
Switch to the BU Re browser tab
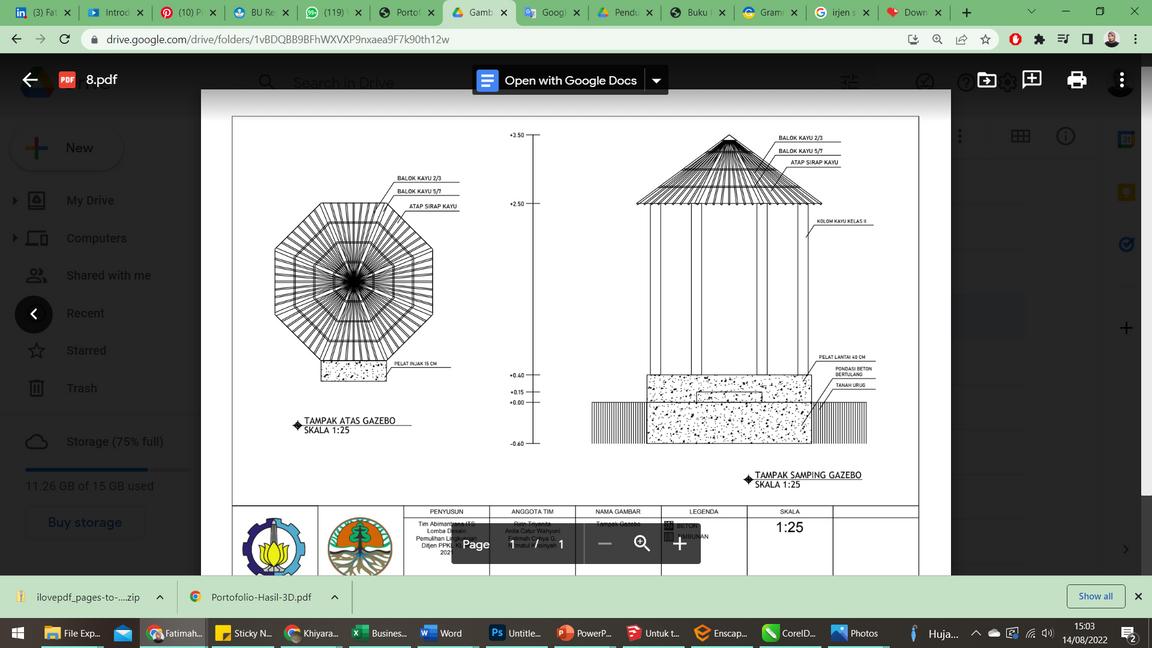tap(262, 12)
